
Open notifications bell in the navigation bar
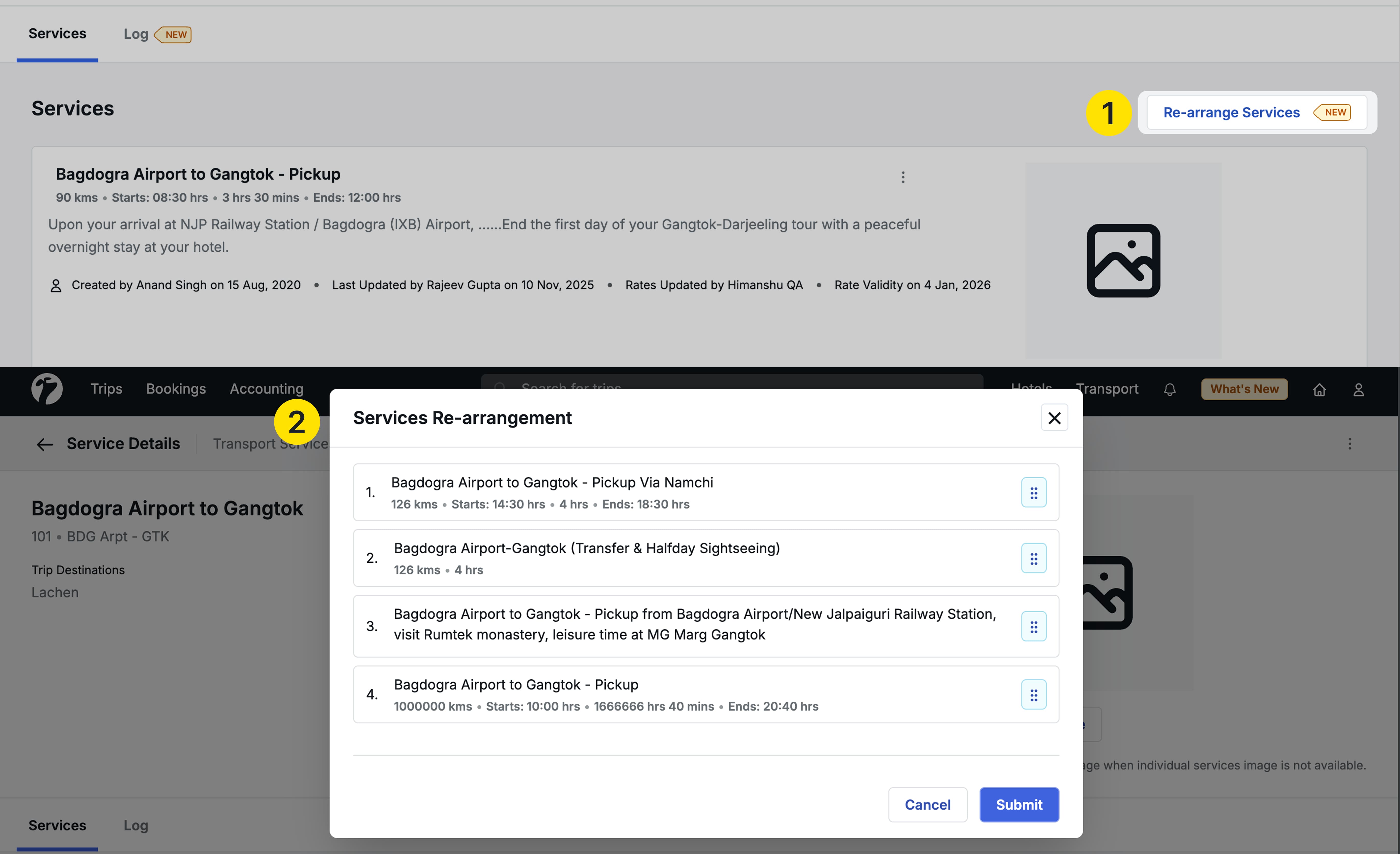[x=1169, y=389]
